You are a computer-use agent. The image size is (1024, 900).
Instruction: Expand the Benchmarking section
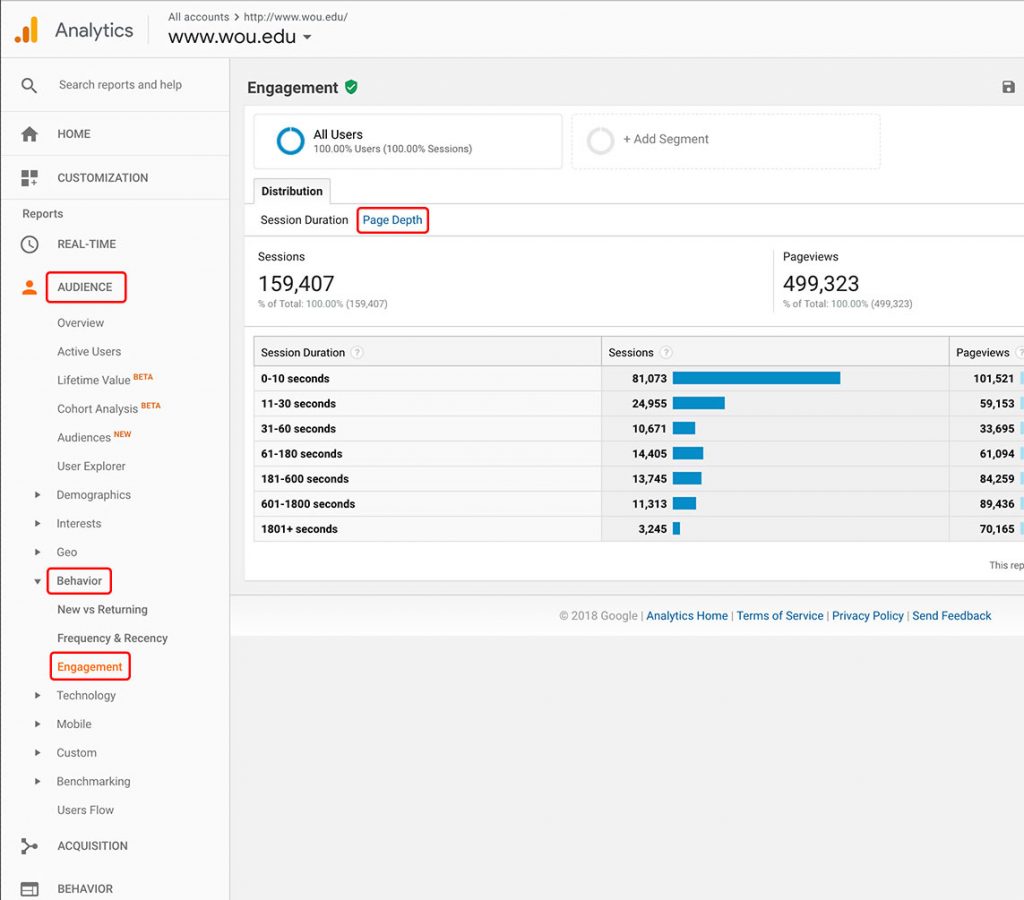click(x=37, y=782)
